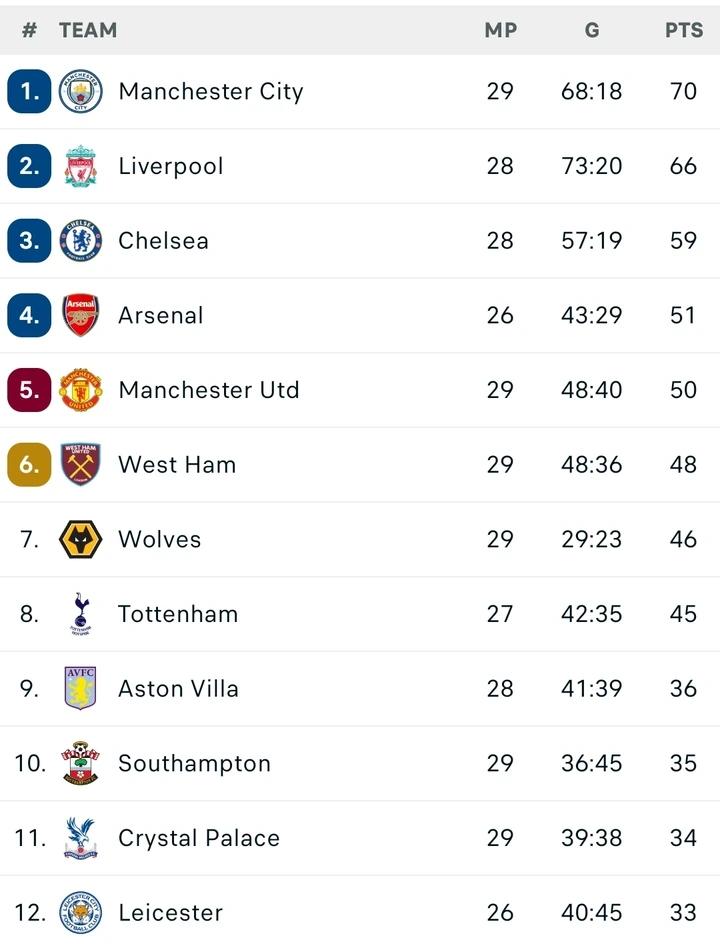Click the Chelsea club crest
The image size is (720, 948).
tap(80, 241)
